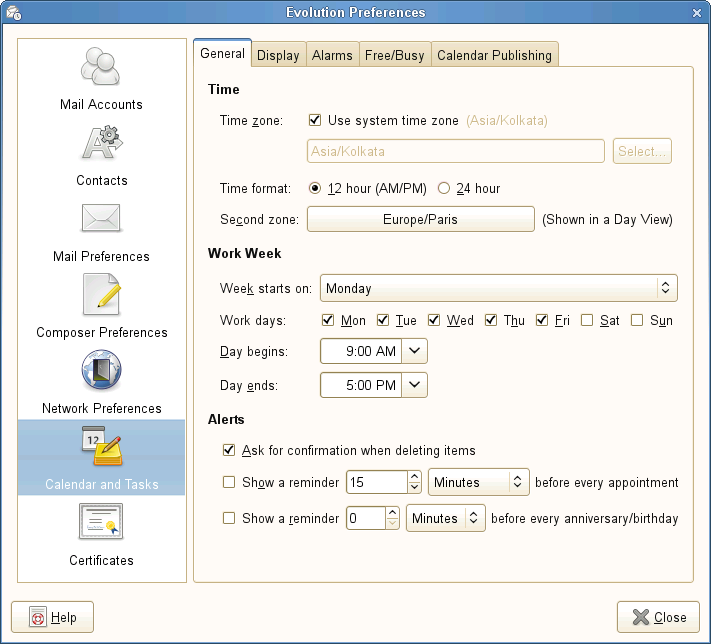
Task: Uncheck Fri work day
Action: 542,320
